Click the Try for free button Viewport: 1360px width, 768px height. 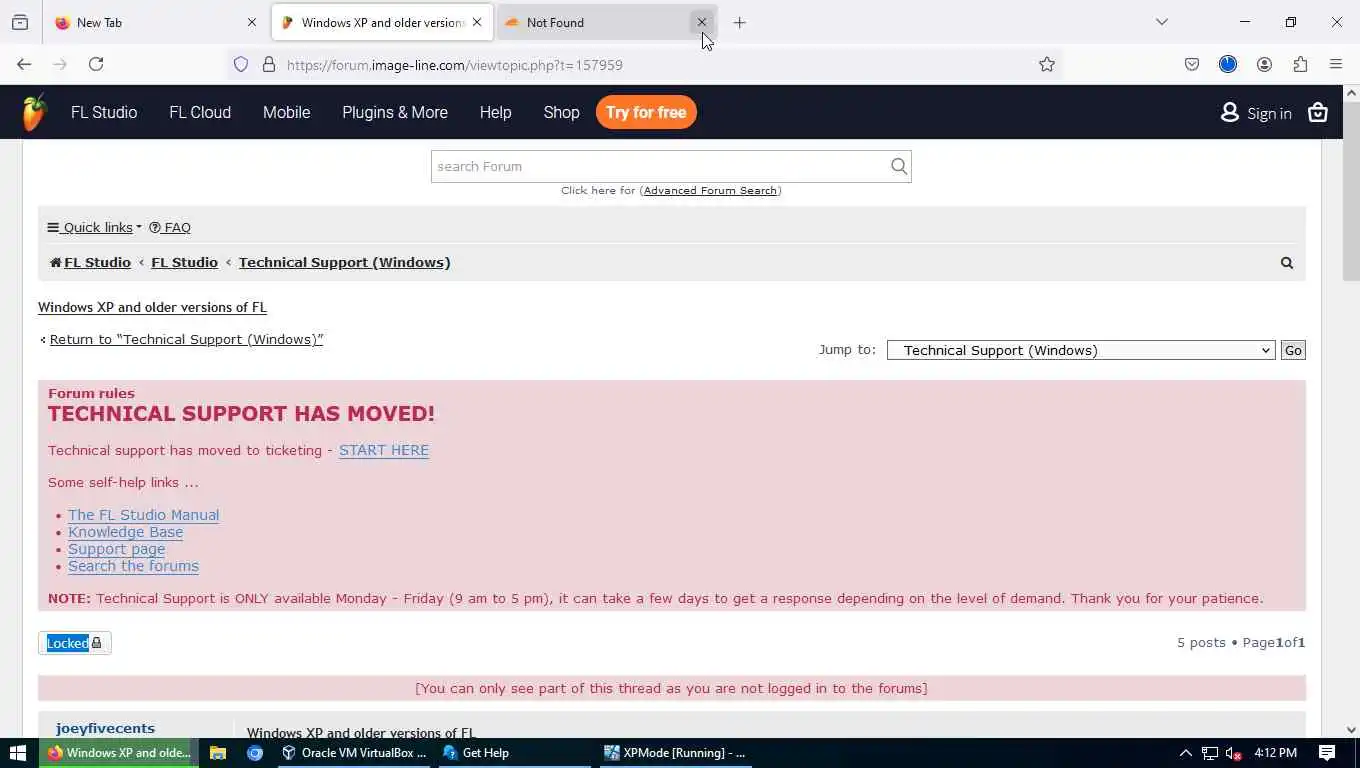tap(646, 112)
